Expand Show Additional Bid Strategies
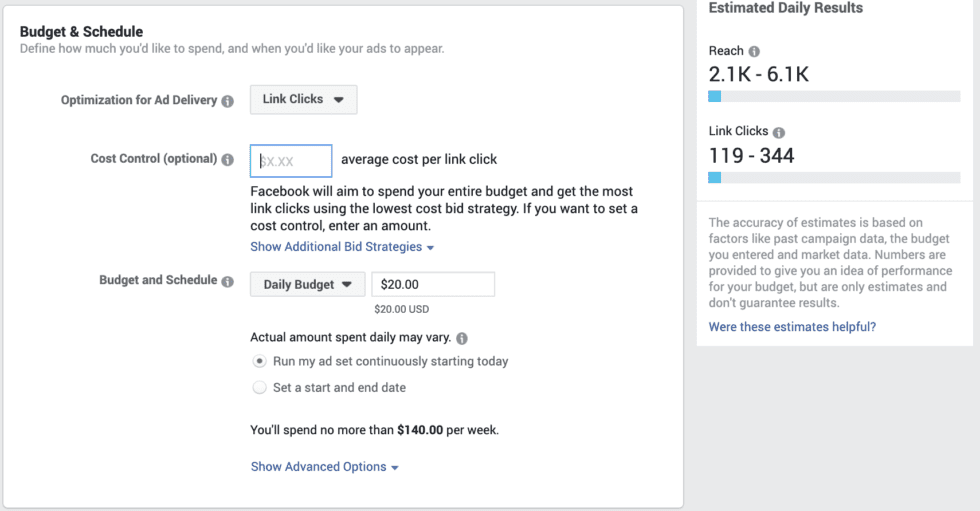980x511 pixels. pyautogui.click(x=342, y=247)
